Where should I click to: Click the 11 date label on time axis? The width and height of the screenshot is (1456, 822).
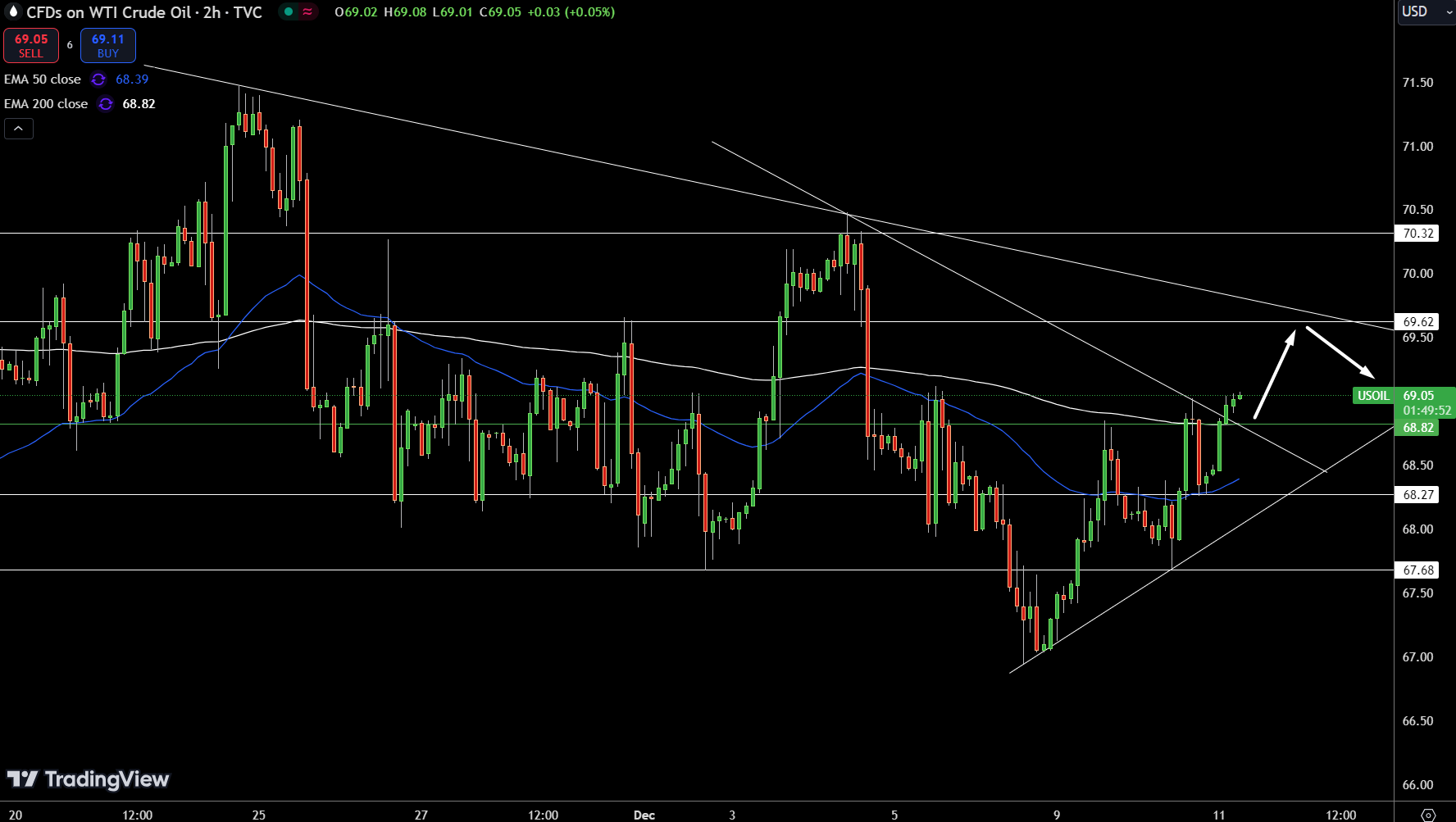(x=1219, y=815)
